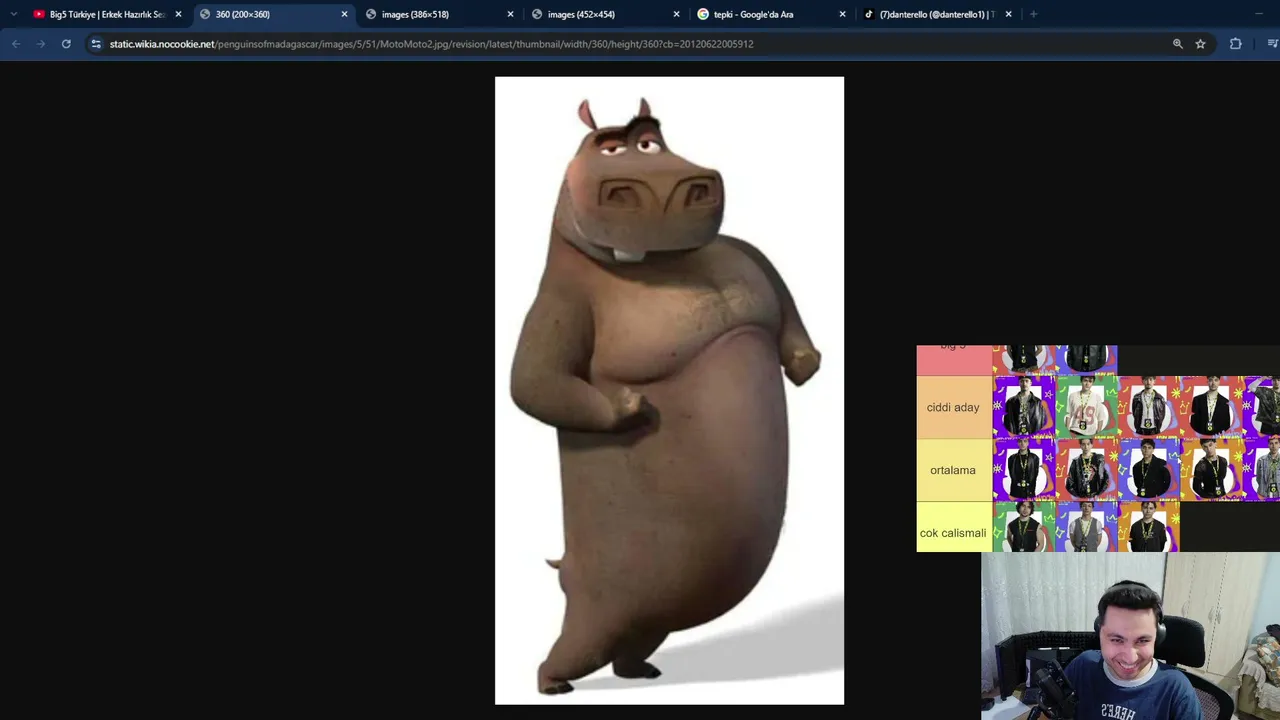Open the tepki - Google'da Ara tab
The width and height of the screenshot is (1280, 720).
[x=771, y=14]
